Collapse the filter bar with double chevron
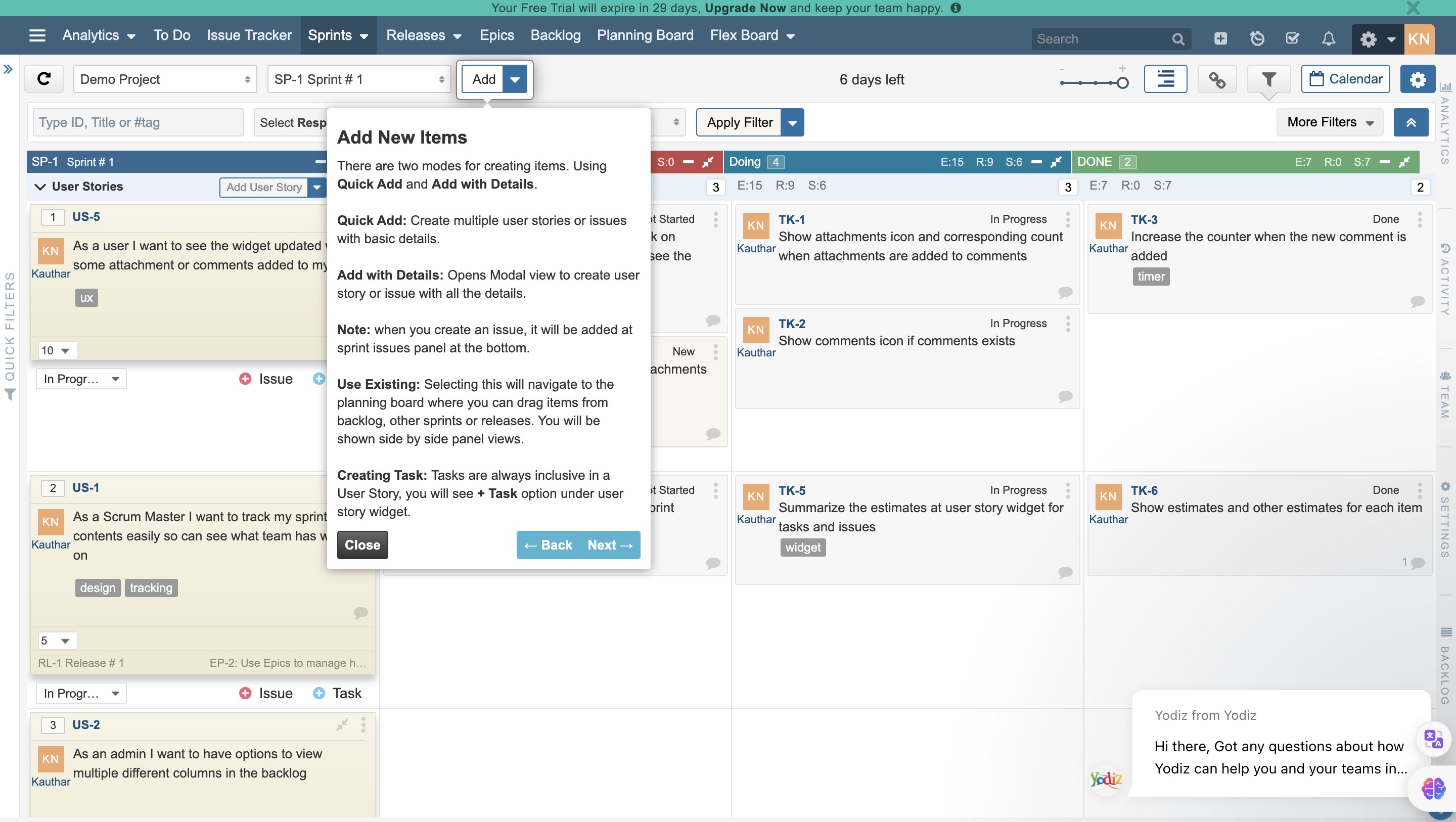The height and width of the screenshot is (822, 1456). click(x=1411, y=122)
